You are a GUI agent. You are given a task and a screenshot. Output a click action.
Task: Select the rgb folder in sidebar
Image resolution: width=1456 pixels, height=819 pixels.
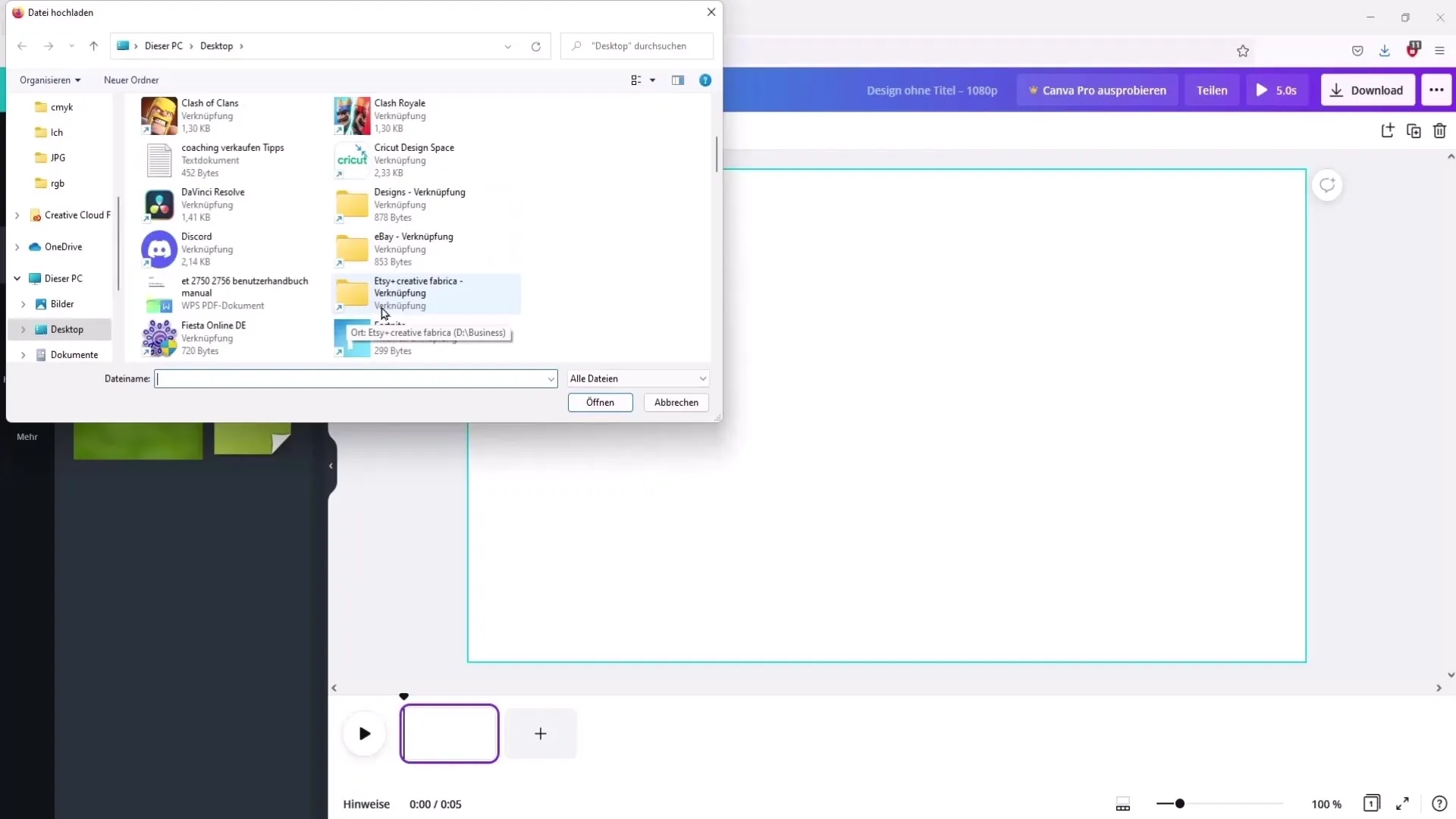click(x=57, y=184)
